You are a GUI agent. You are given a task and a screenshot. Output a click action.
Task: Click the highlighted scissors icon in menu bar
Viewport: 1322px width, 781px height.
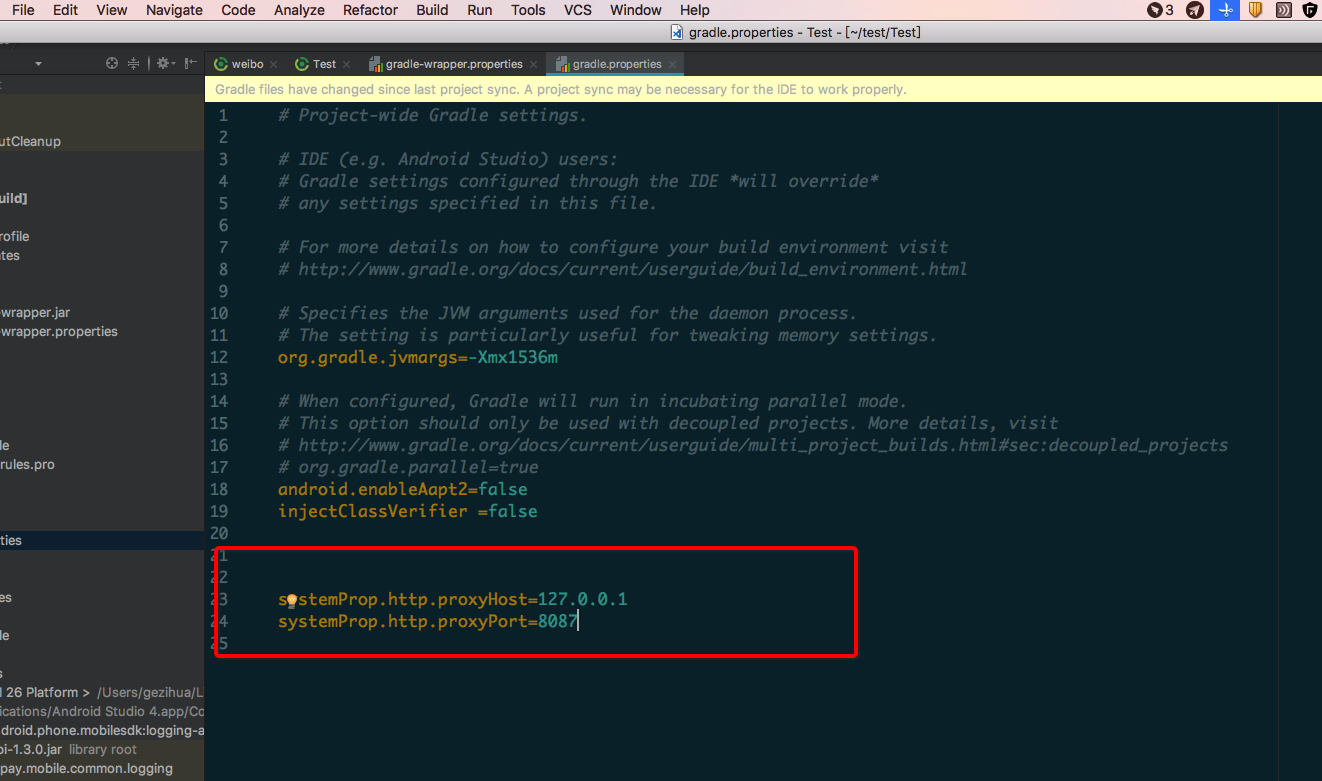[x=1224, y=10]
